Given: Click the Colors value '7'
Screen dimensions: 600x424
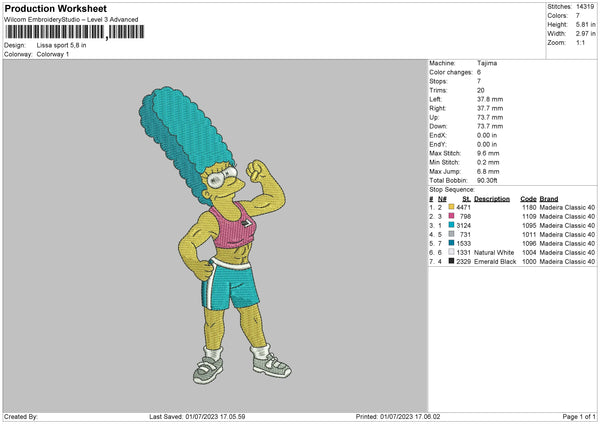Looking at the screenshot, I should (x=578, y=16).
